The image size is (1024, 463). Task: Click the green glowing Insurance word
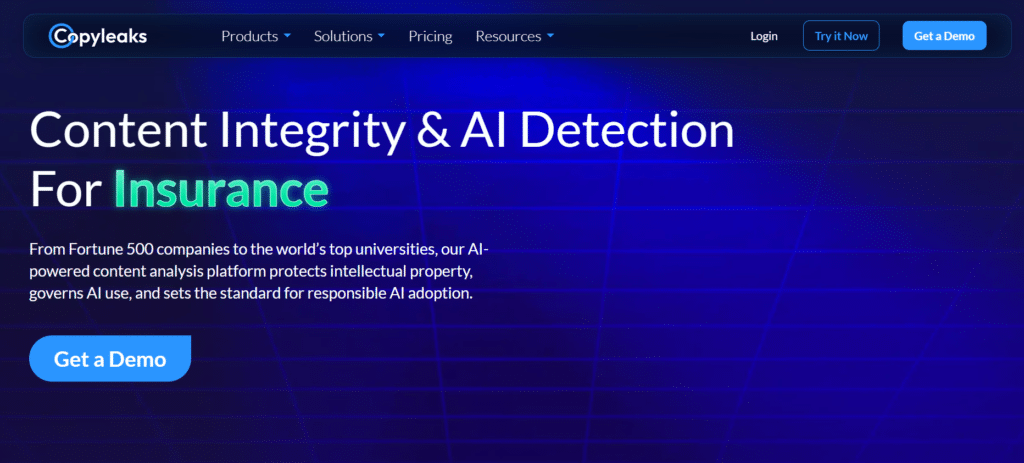(x=220, y=187)
